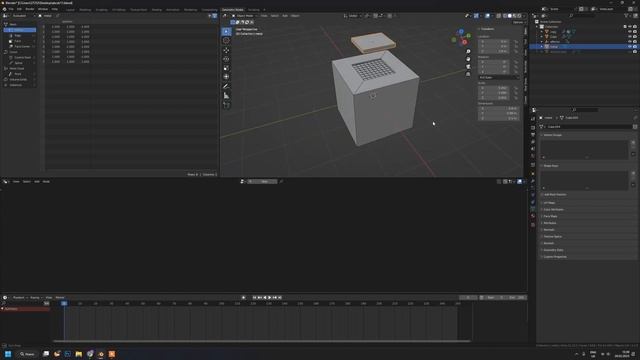This screenshot has width=640, height=360.
Task: Collapse the Vertex Groups panel
Action: [x=552, y=135]
